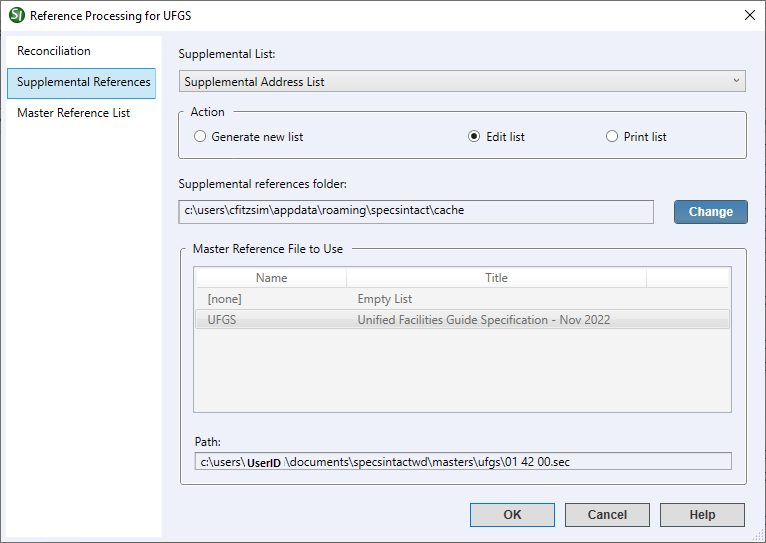
Task: Select the UFGS master reference row
Action: pyautogui.click(x=462, y=319)
